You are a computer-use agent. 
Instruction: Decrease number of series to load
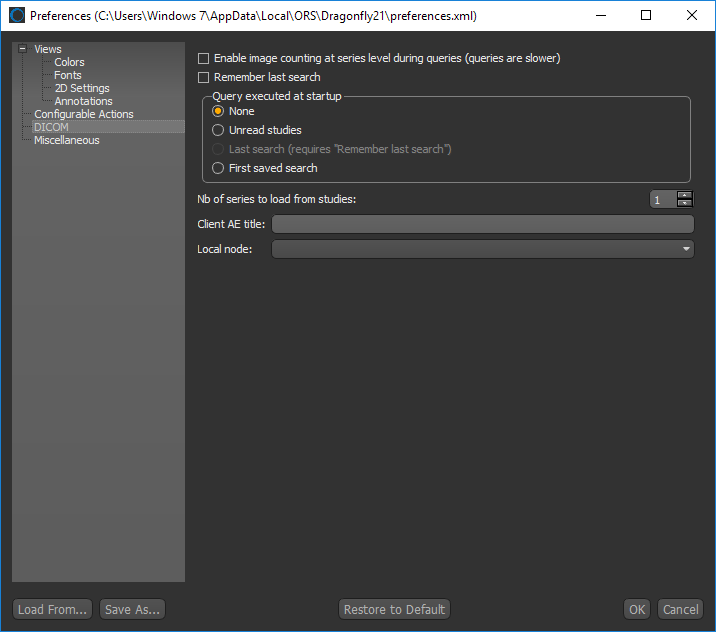pyautogui.click(x=684, y=204)
